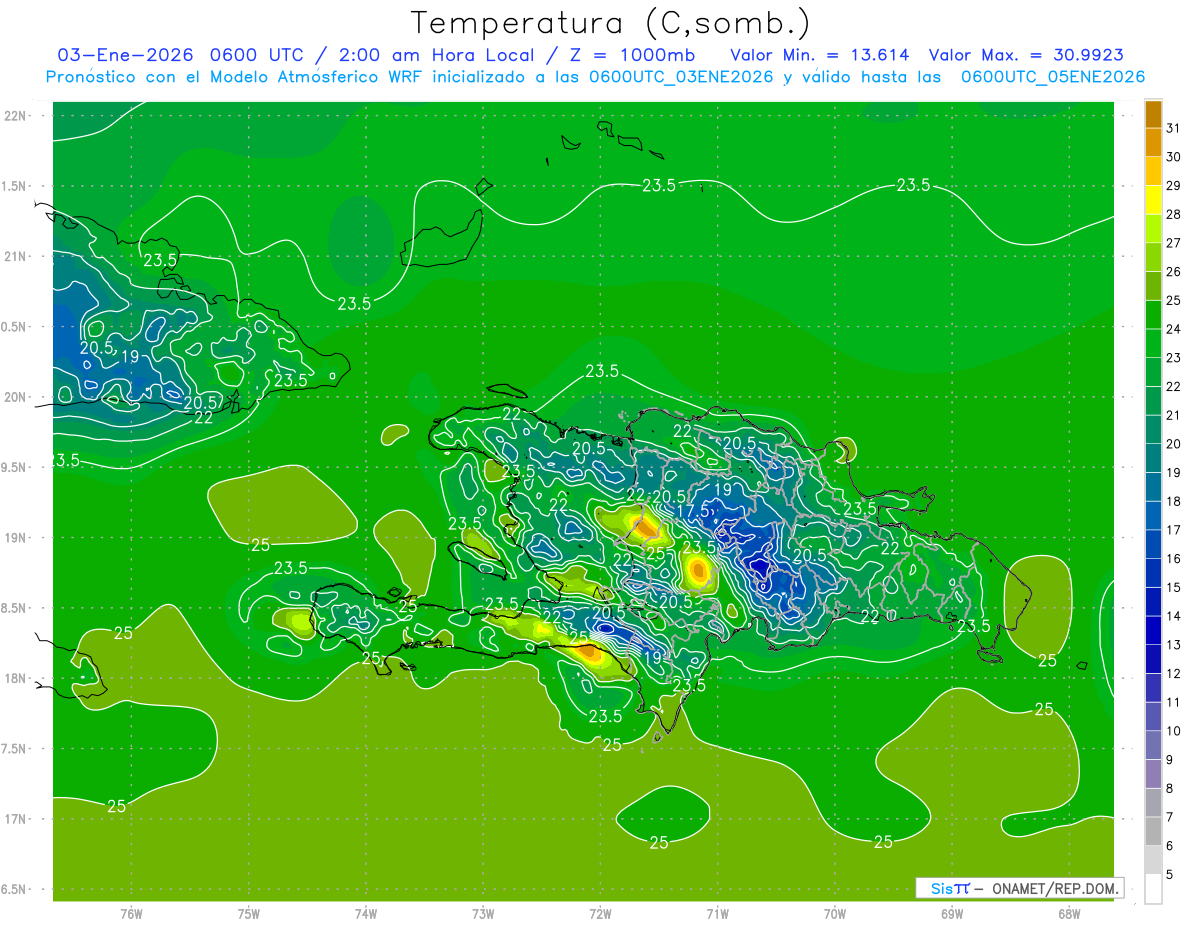Screen dimensions: 1200x927
Task: Click the 17N latitude axis label
Action: (x=17, y=819)
